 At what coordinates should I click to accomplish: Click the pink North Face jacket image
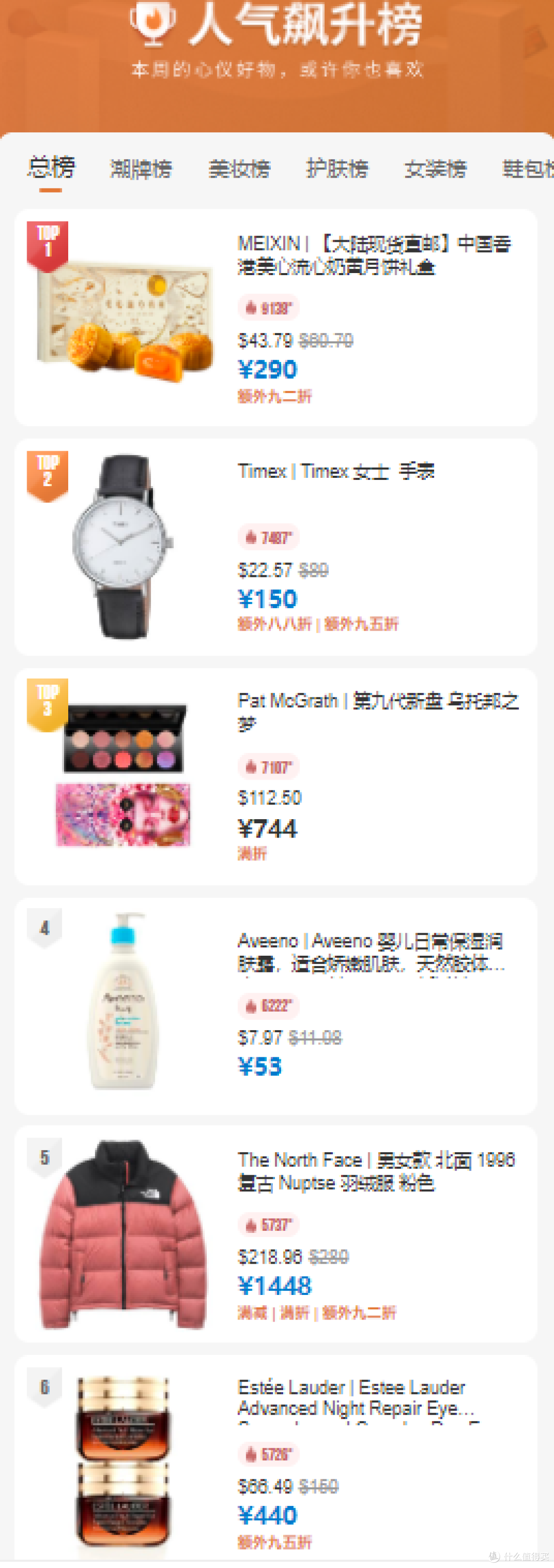(x=124, y=1234)
